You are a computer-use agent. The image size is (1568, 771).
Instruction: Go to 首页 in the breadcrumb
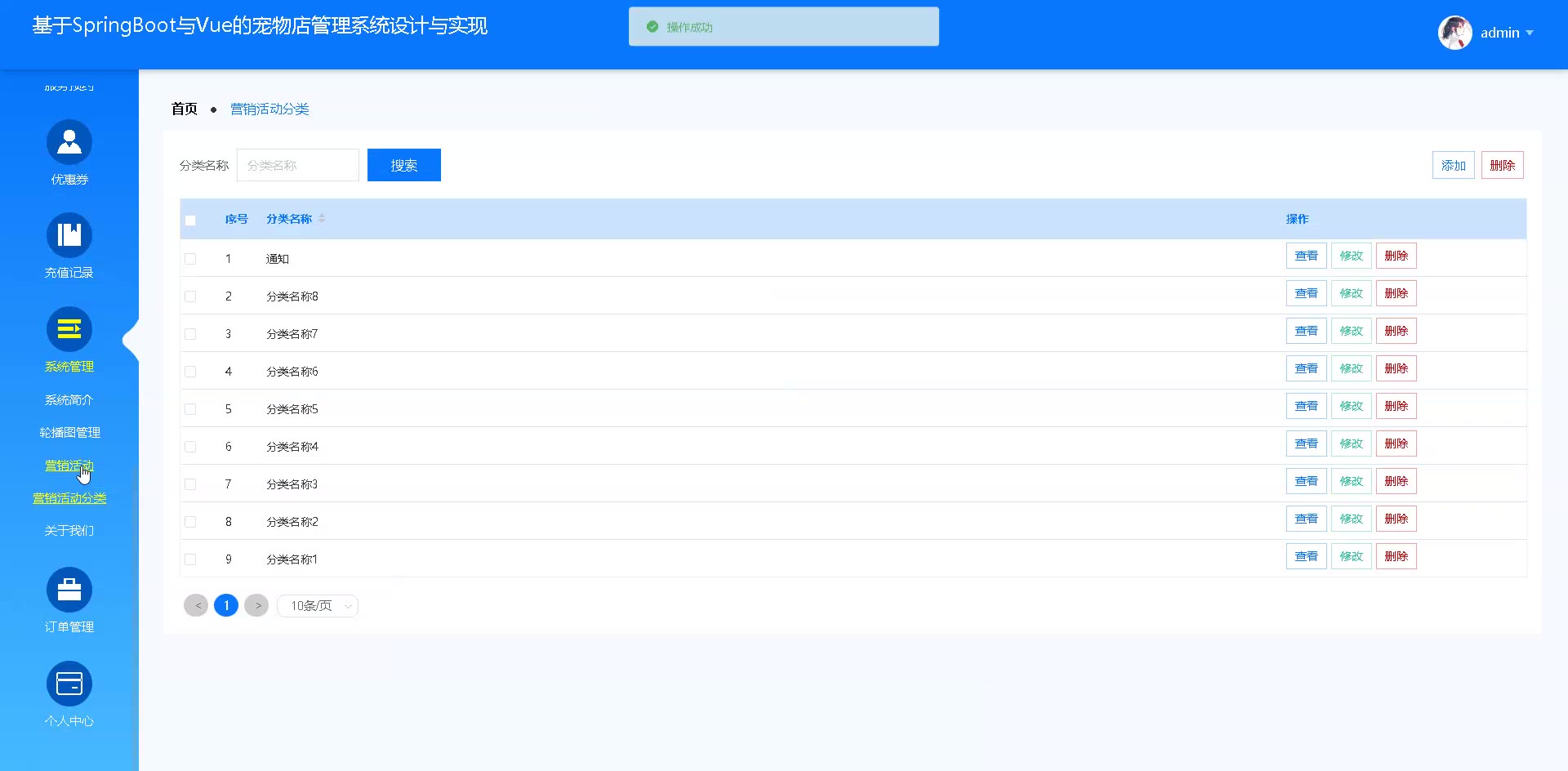(x=185, y=109)
